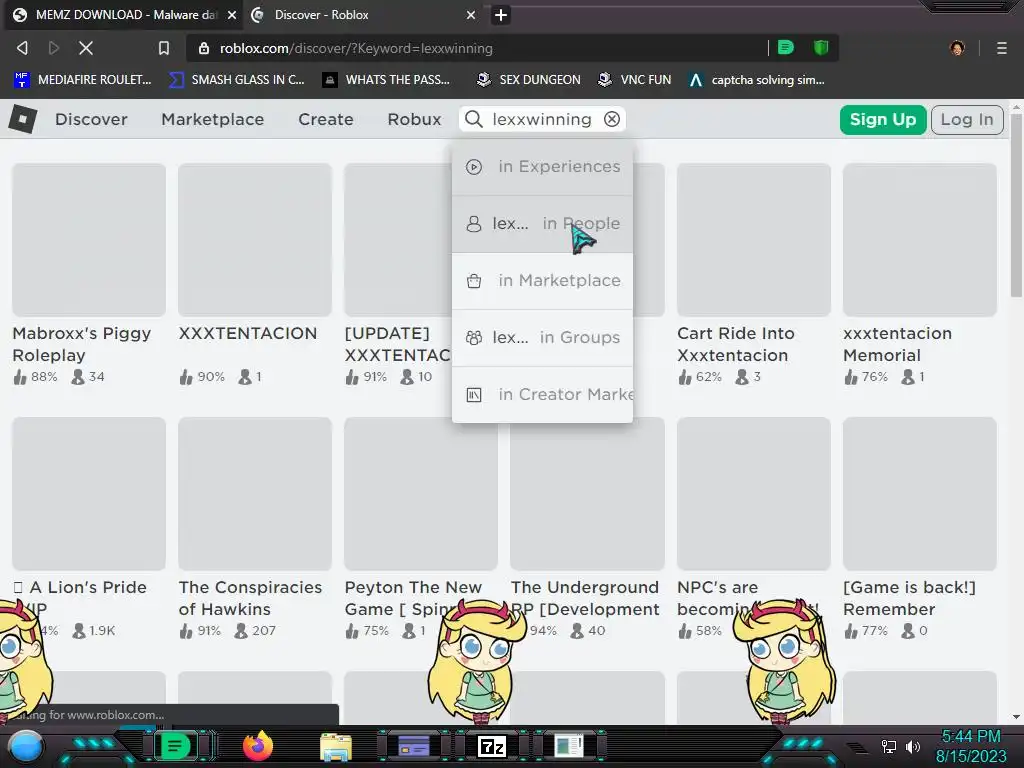Screen dimensions: 1024x768
Task: Open Cart Ride Into Xxxtentacion thumbnail
Action: pos(754,240)
